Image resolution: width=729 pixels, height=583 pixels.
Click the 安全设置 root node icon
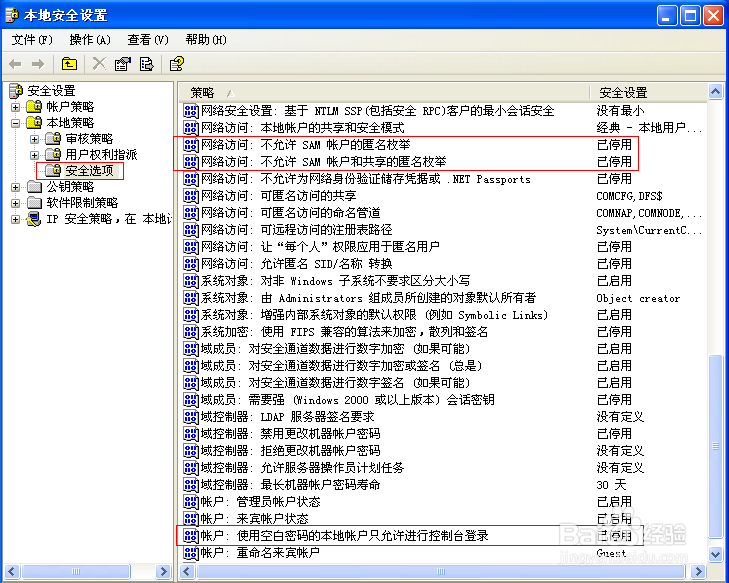coord(16,91)
